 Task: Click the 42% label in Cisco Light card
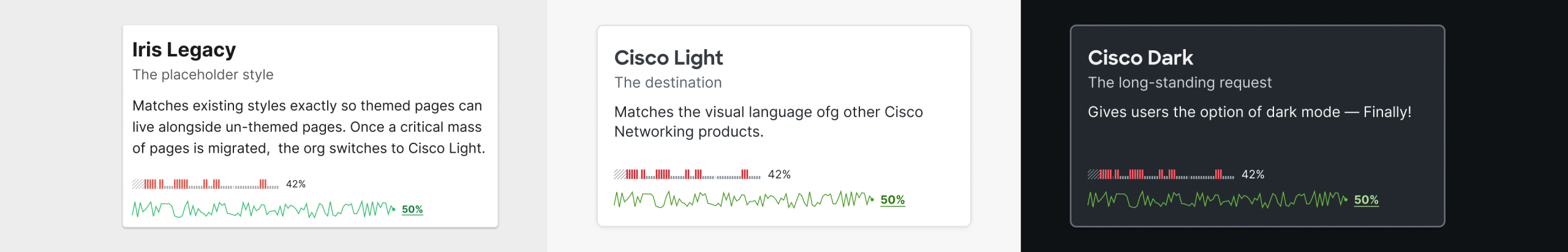pyautogui.click(x=779, y=175)
